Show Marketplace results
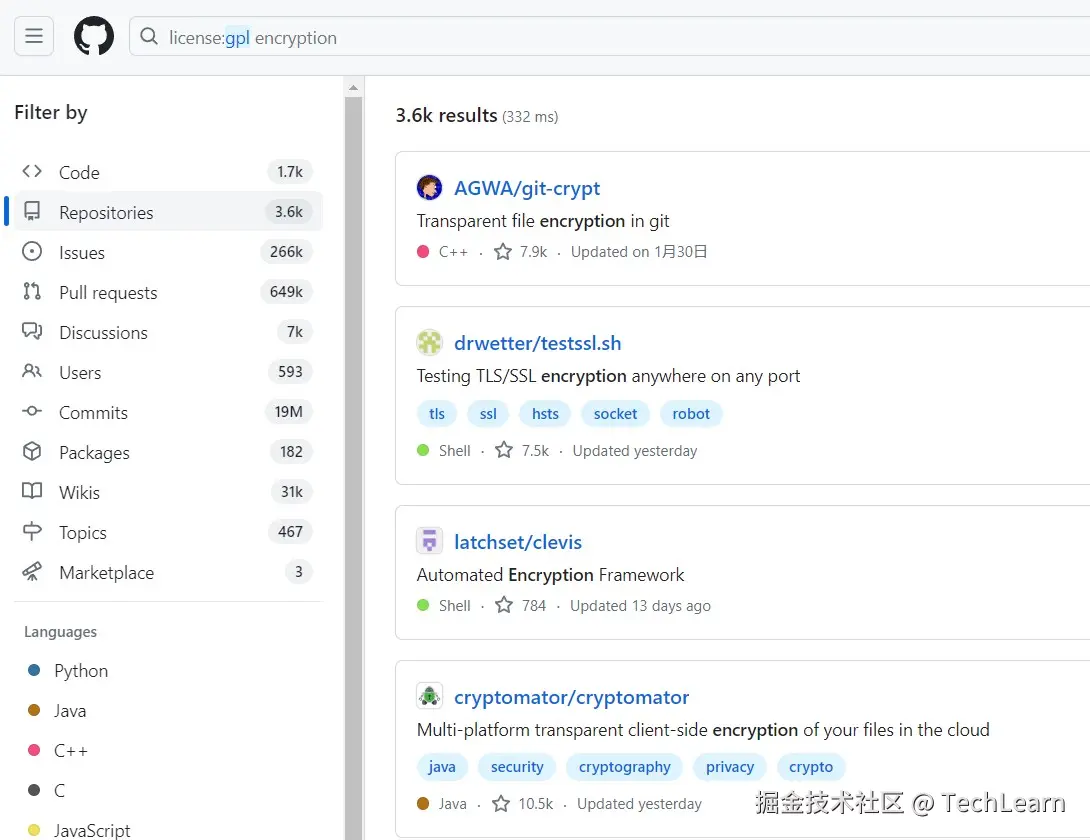This screenshot has width=1090, height=840. click(x=168, y=572)
